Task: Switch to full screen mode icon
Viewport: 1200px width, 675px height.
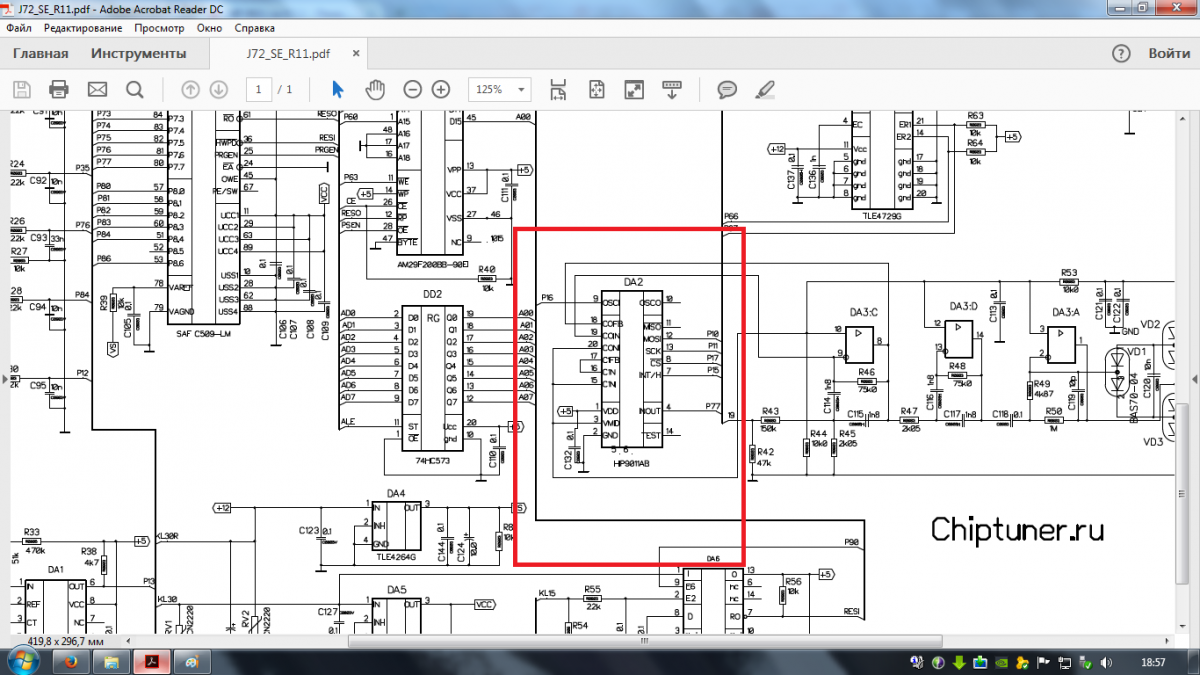Action: [x=634, y=89]
